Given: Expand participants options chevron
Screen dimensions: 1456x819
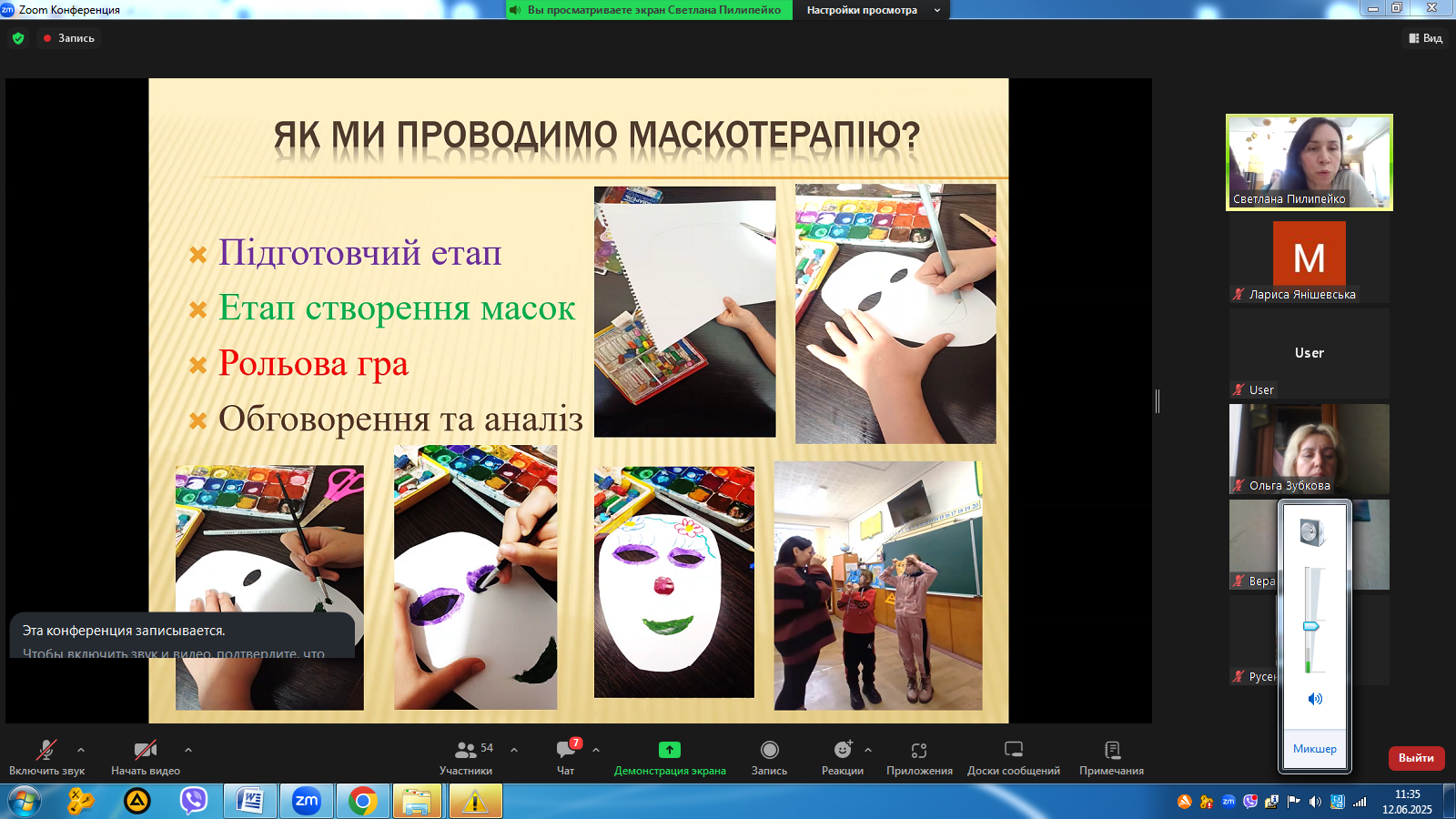Looking at the screenshot, I should [514, 750].
